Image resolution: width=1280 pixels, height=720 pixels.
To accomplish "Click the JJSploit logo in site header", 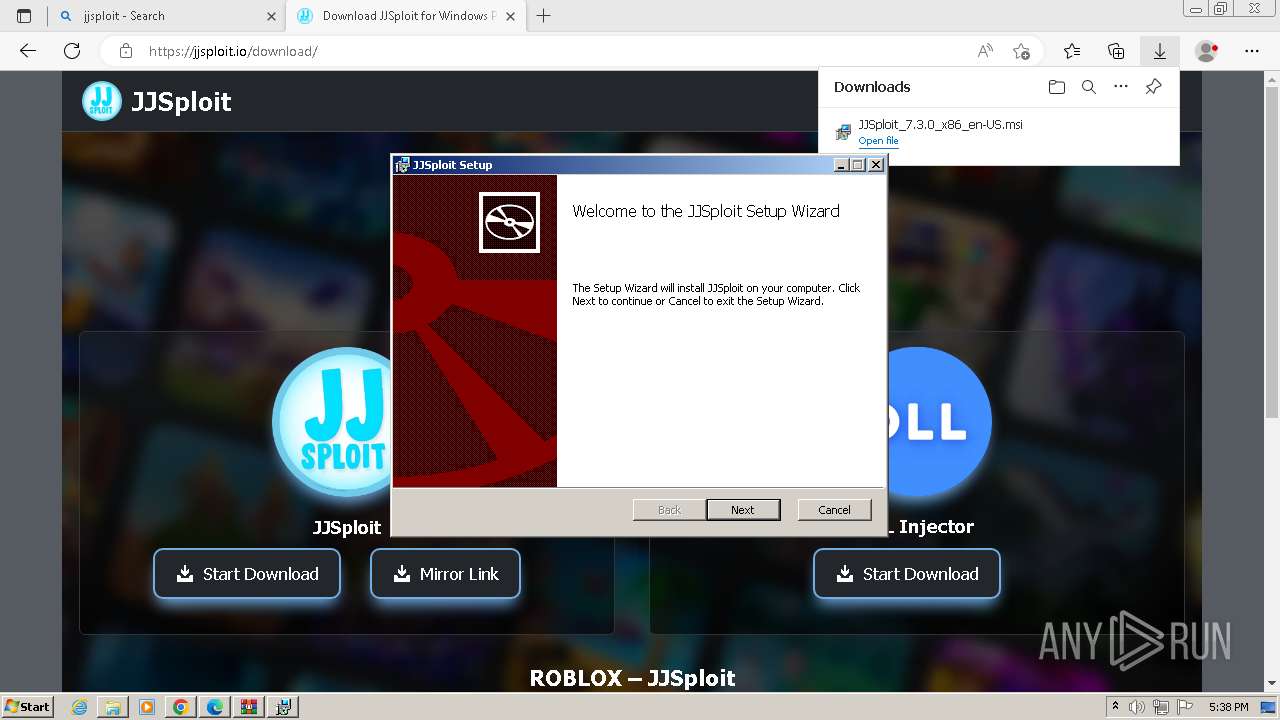I will click(102, 101).
